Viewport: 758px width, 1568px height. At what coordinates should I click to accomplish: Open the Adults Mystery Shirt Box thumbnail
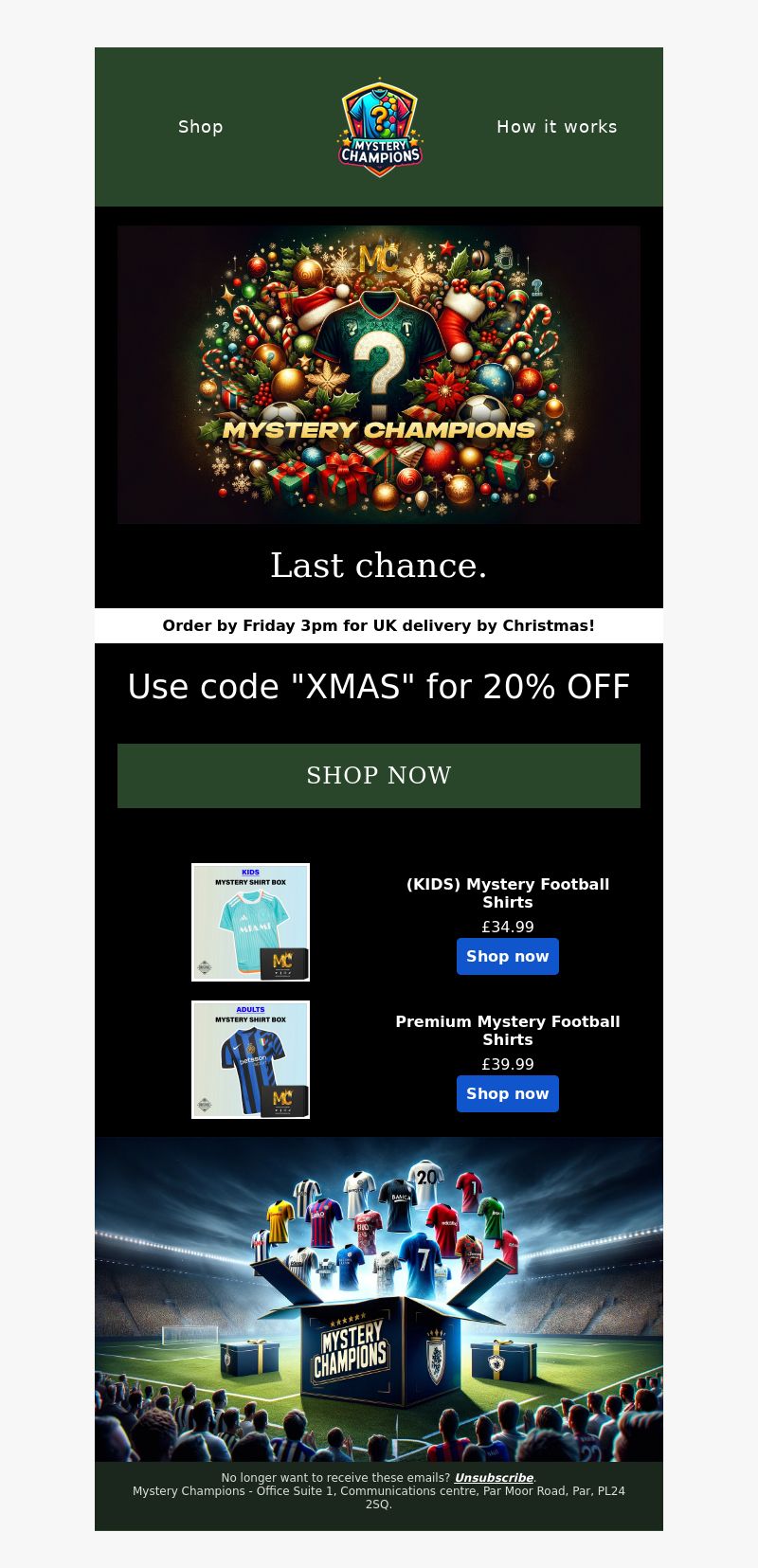[250, 1059]
